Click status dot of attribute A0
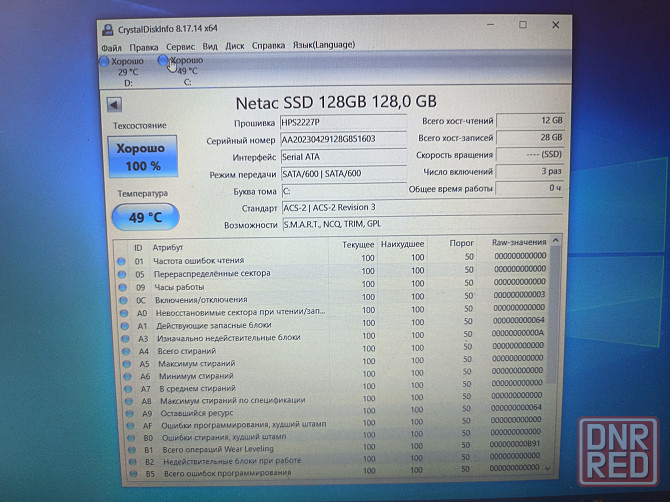The width and height of the screenshot is (670, 502). tap(124, 313)
